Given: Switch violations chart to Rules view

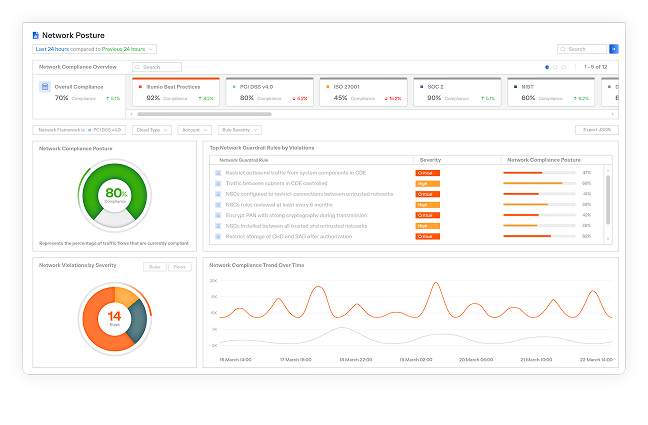Looking at the screenshot, I should point(155,267).
